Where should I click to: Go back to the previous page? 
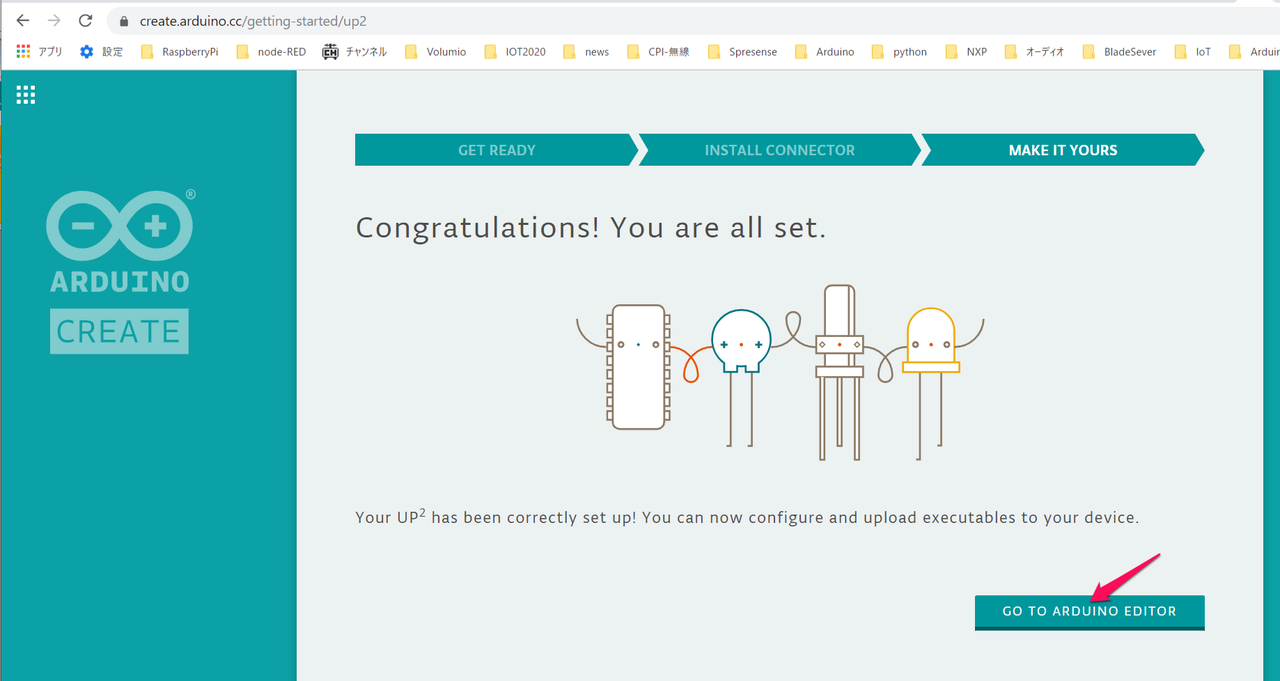pyautogui.click(x=23, y=20)
